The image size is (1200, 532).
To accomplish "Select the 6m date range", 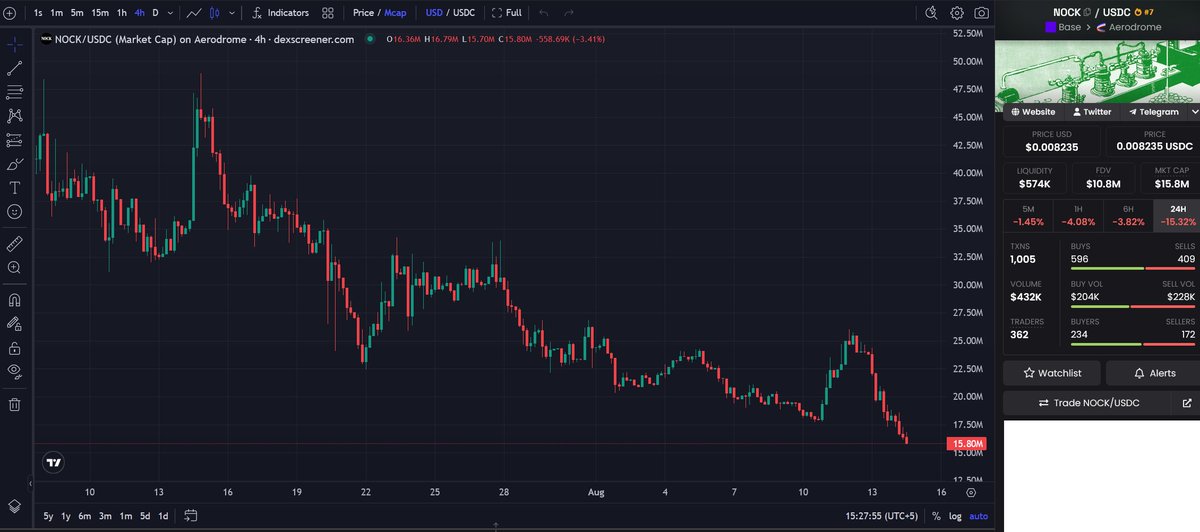I will (x=85, y=516).
